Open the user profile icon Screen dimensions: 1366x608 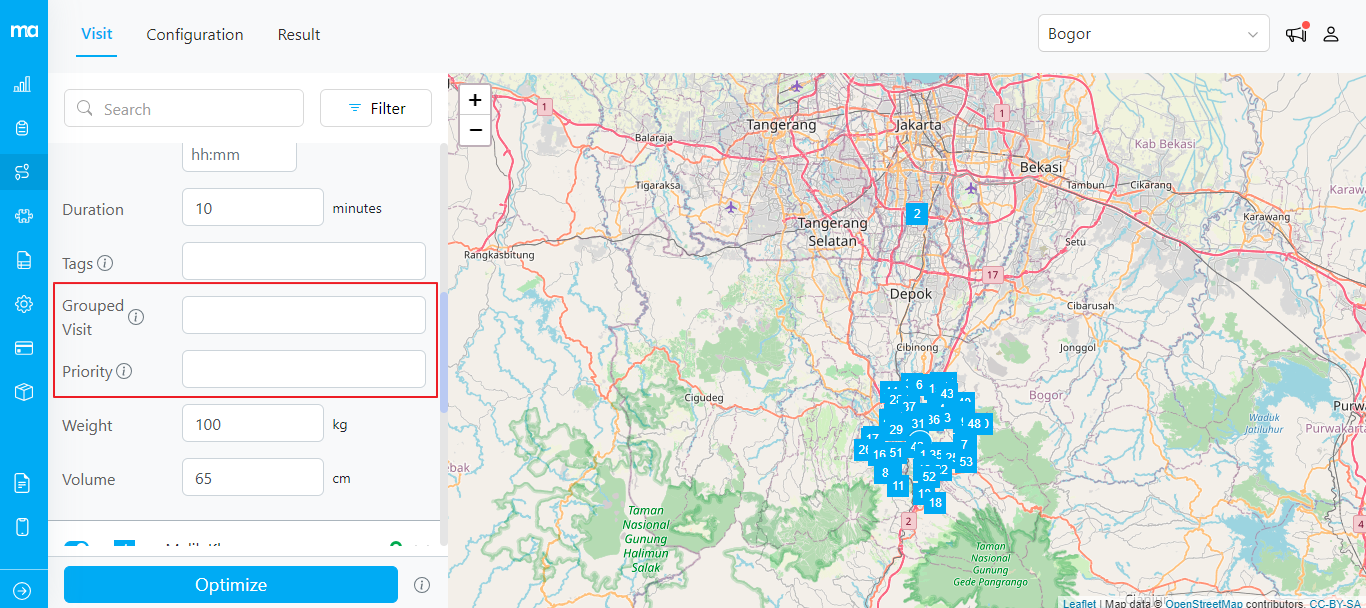(1331, 34)
